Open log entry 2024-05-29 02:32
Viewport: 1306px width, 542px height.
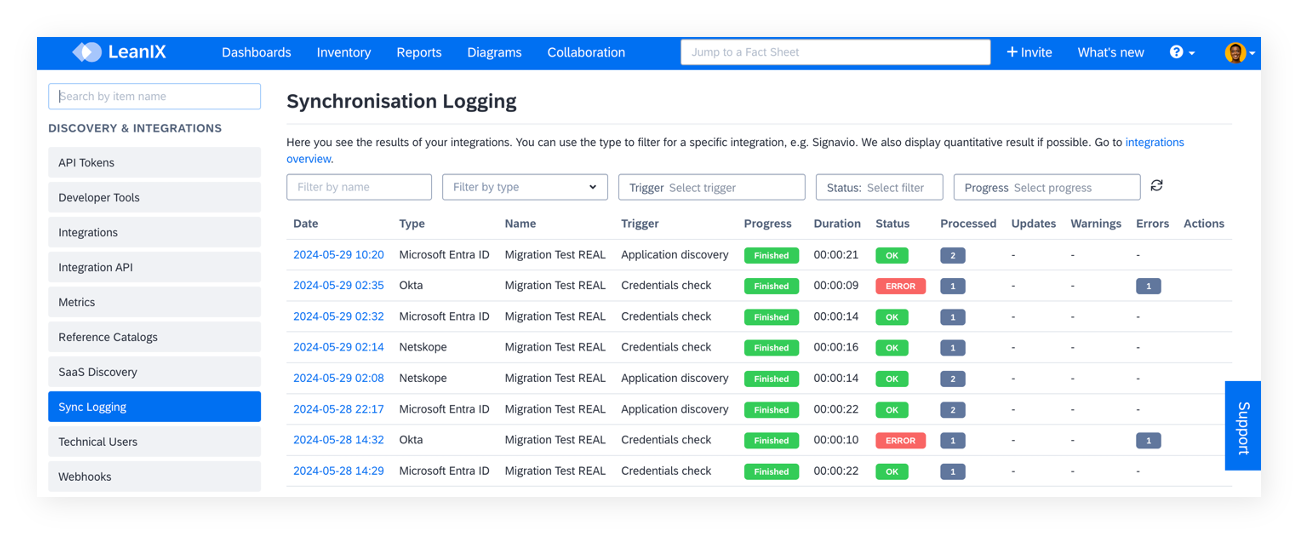point(338,316)
